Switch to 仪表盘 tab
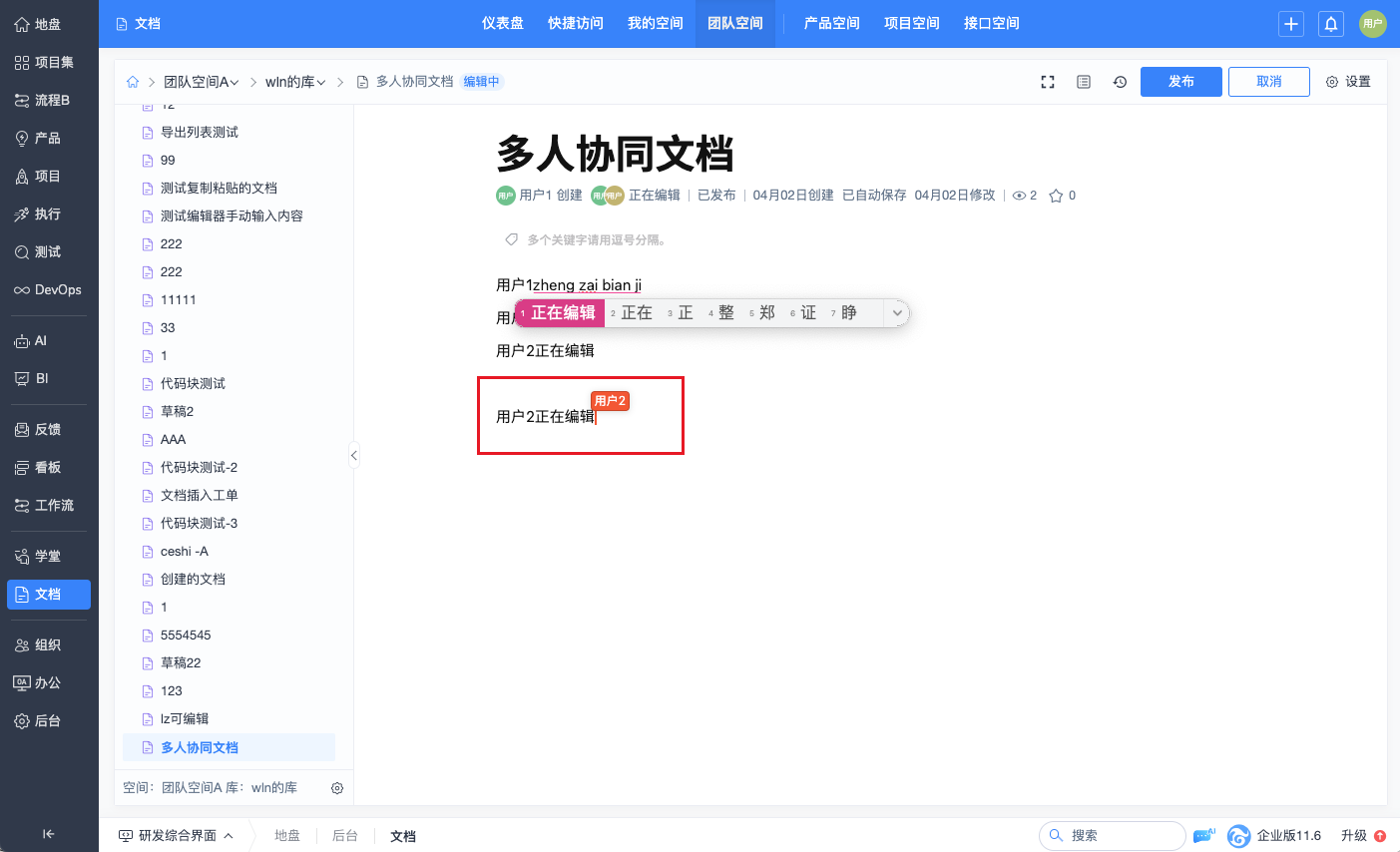This screenshot has width=1400, height=852. pos(503,24)
